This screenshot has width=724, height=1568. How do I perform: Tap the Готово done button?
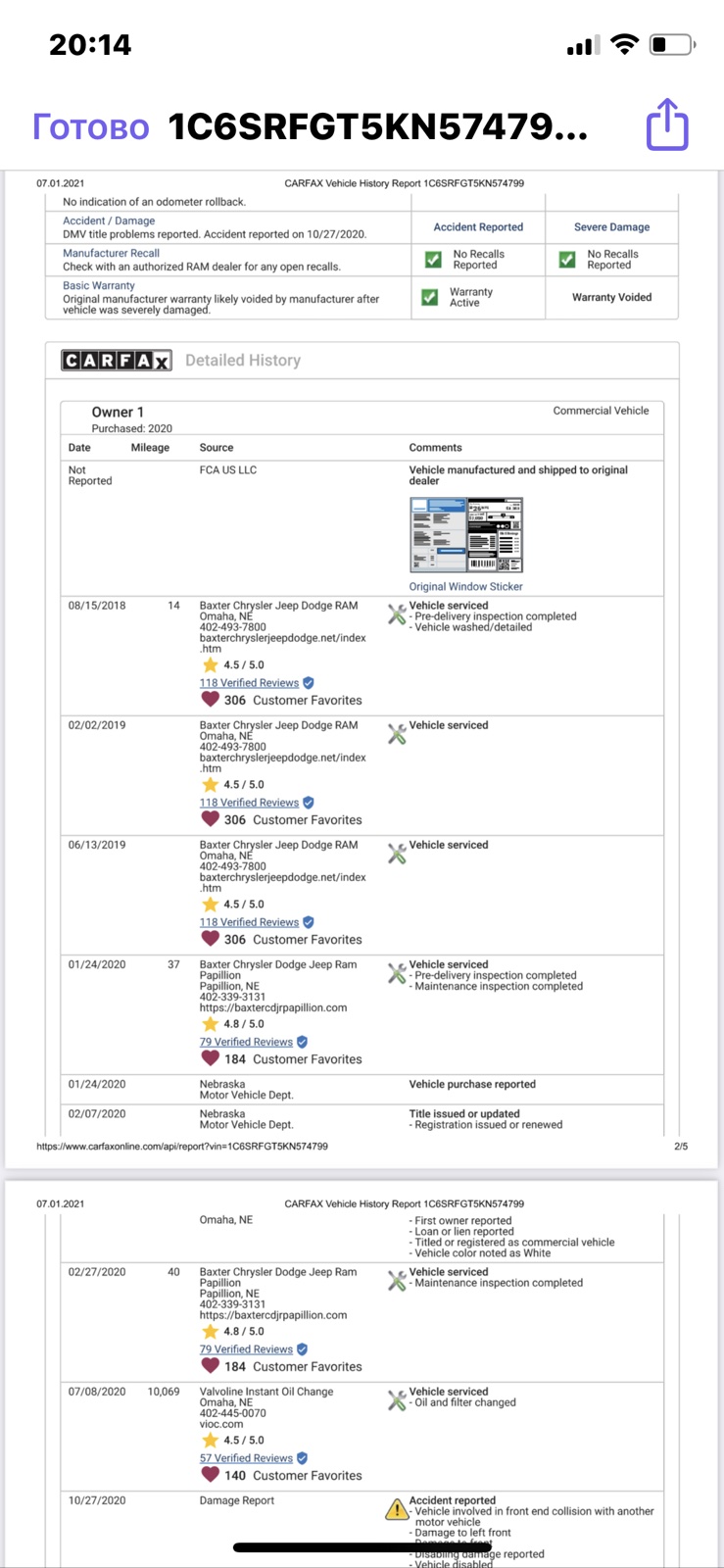point(91,126)
